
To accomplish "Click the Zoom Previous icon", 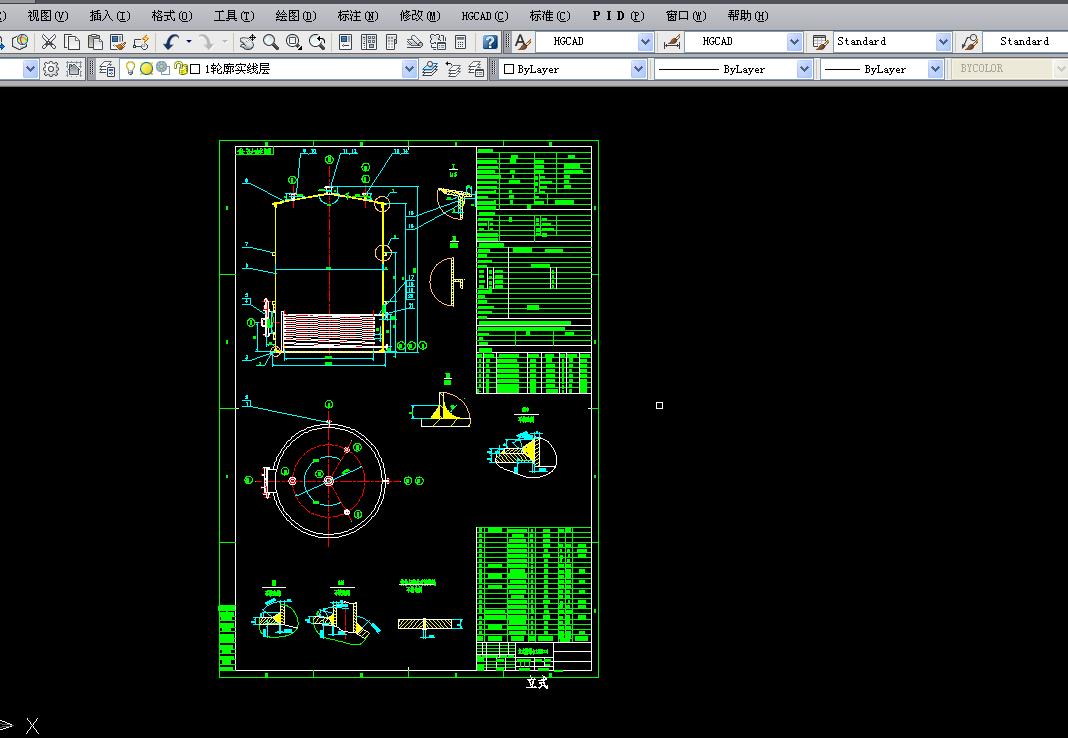I will tap(317, 42).
